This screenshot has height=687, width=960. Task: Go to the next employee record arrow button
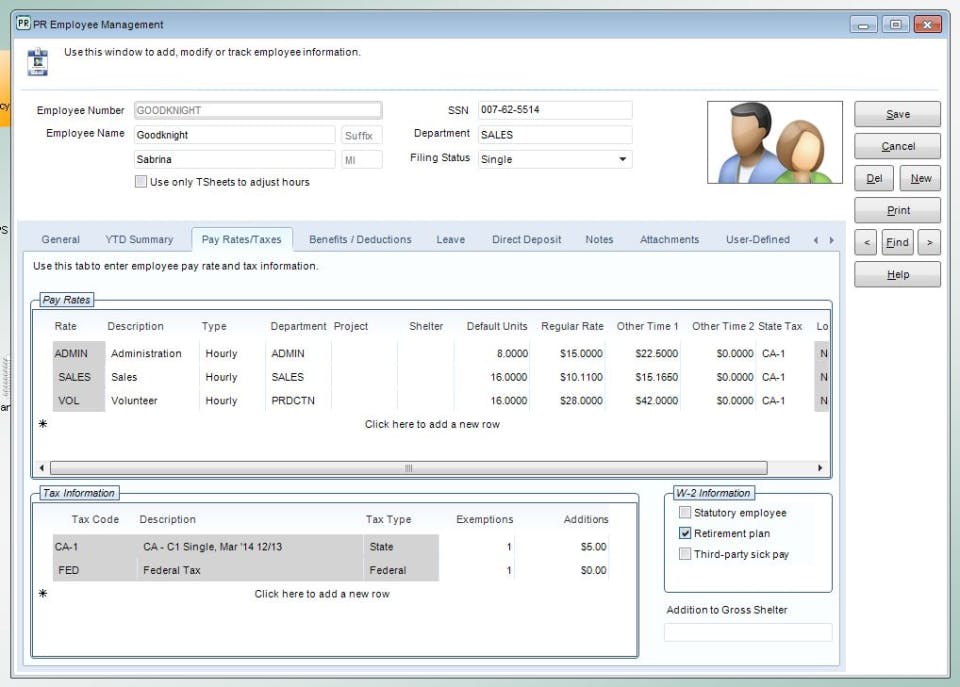[x=929, y=242]
